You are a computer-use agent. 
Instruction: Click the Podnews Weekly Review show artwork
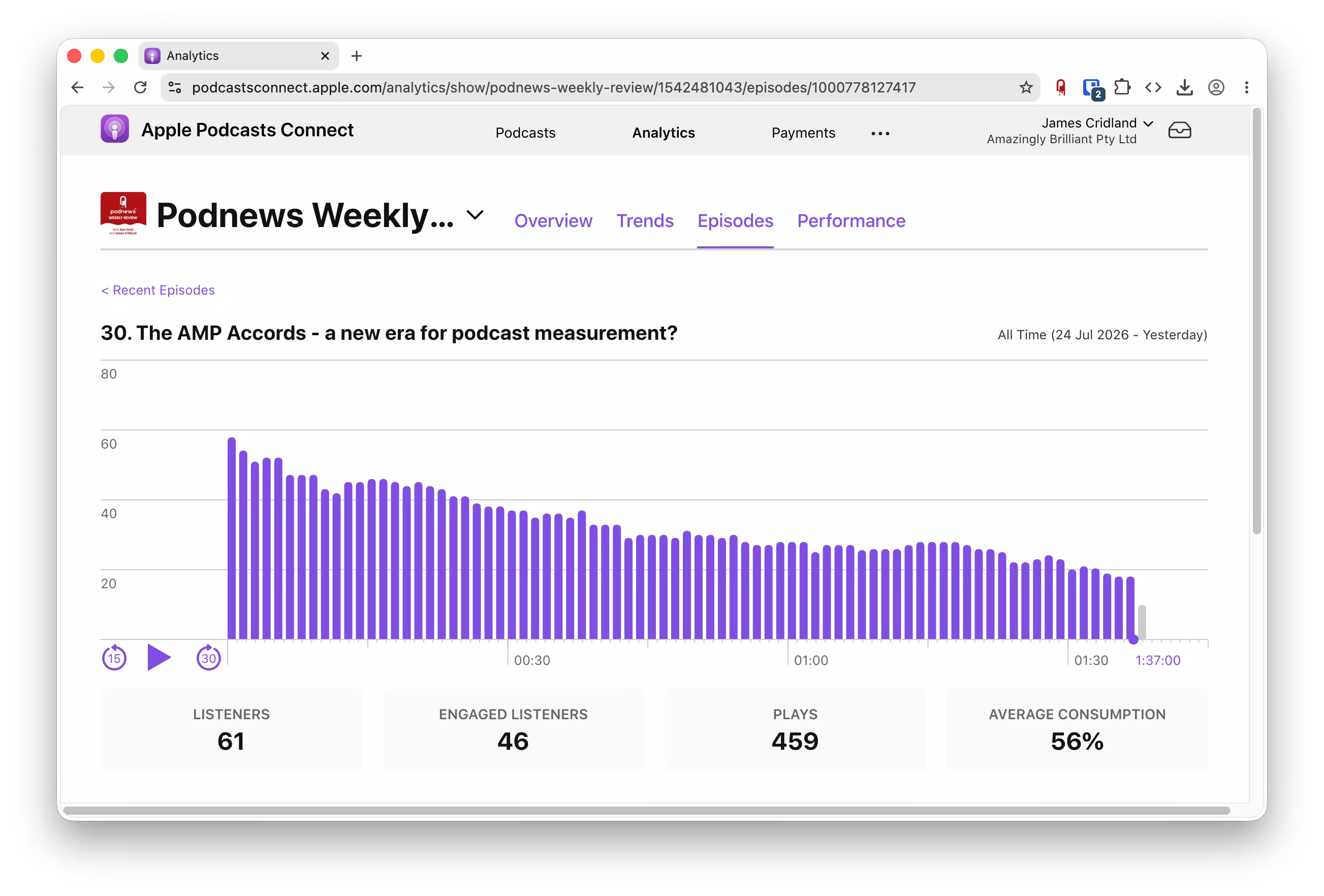[x=123, y=215]
